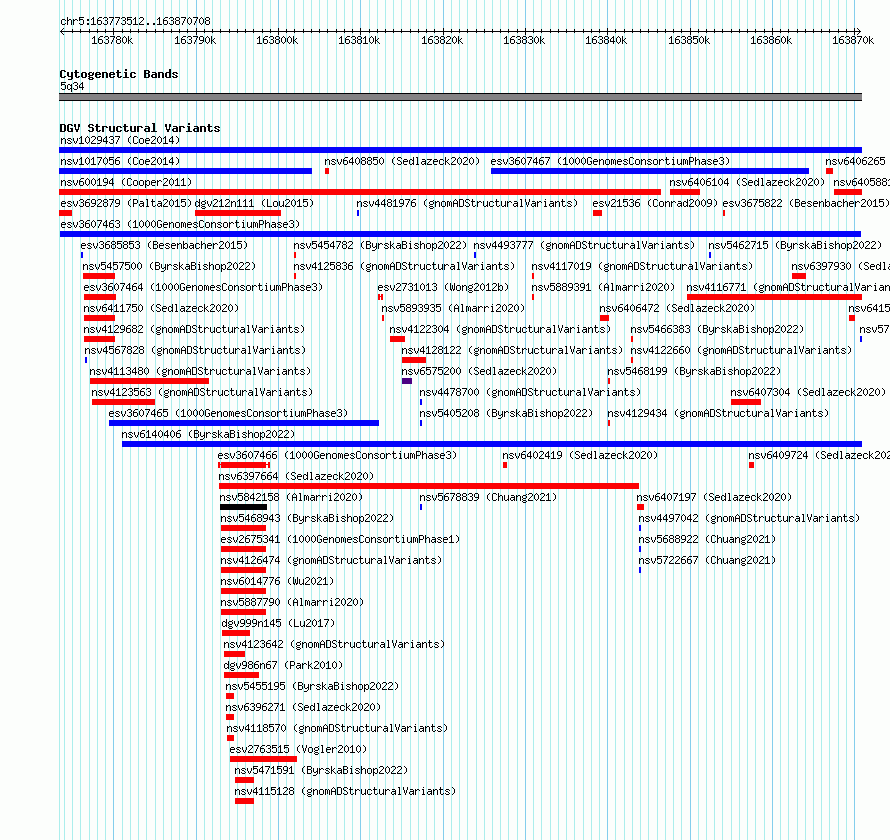Select the black nsv5842158 (Almarri2020) bar
This screenshot has width=890, height=840.
(244, 507)
